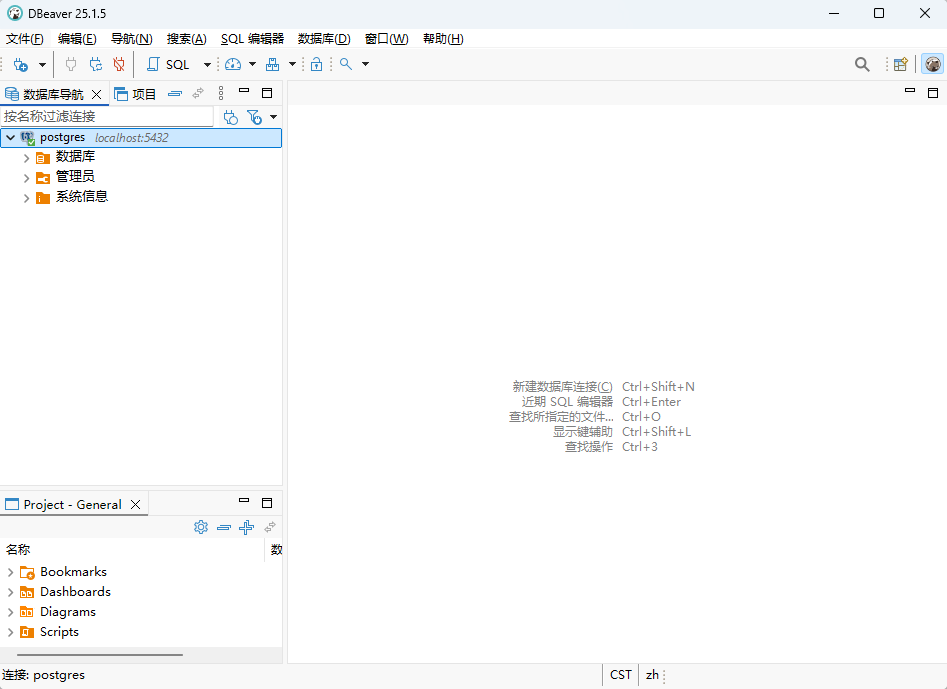The image size is (947, 689).
Task: Open the 数据库(D) menu
Action: pyautogui.click(x=324, y=39)
